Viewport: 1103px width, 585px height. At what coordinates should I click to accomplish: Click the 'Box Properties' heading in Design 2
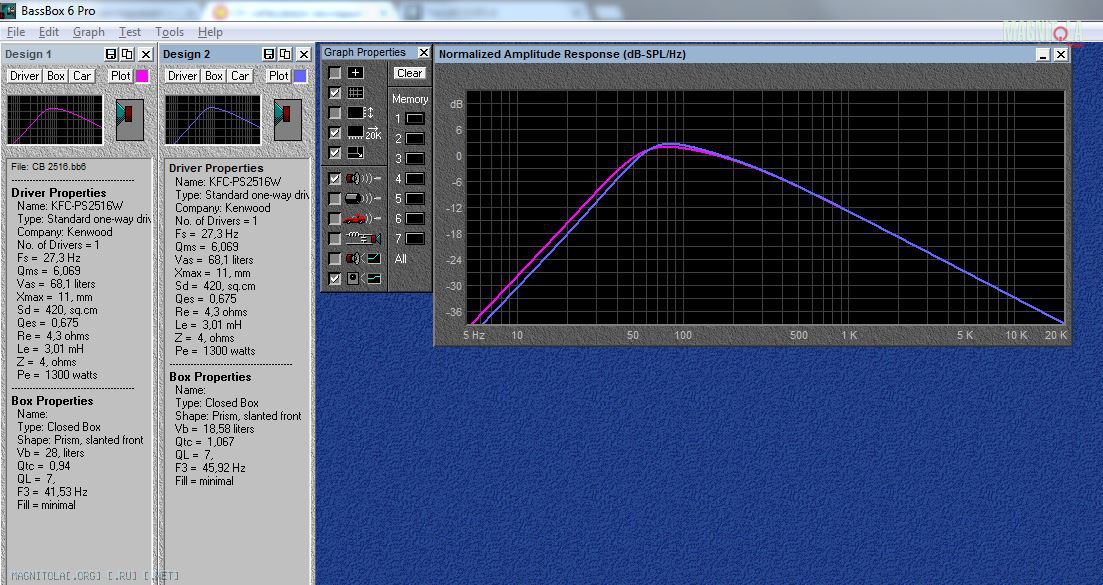(210, 377)
